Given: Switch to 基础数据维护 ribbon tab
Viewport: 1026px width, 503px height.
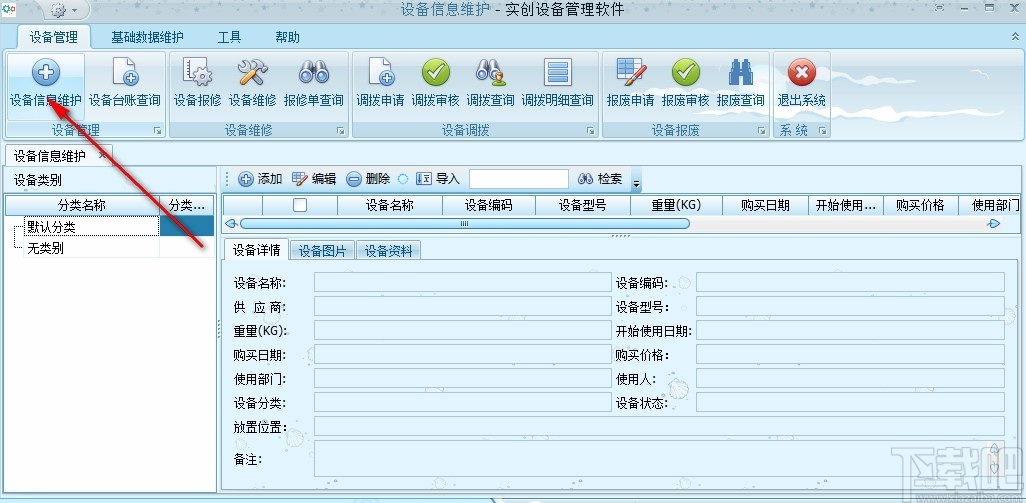Looking at the screenshot, I should (x=147, y=37).
